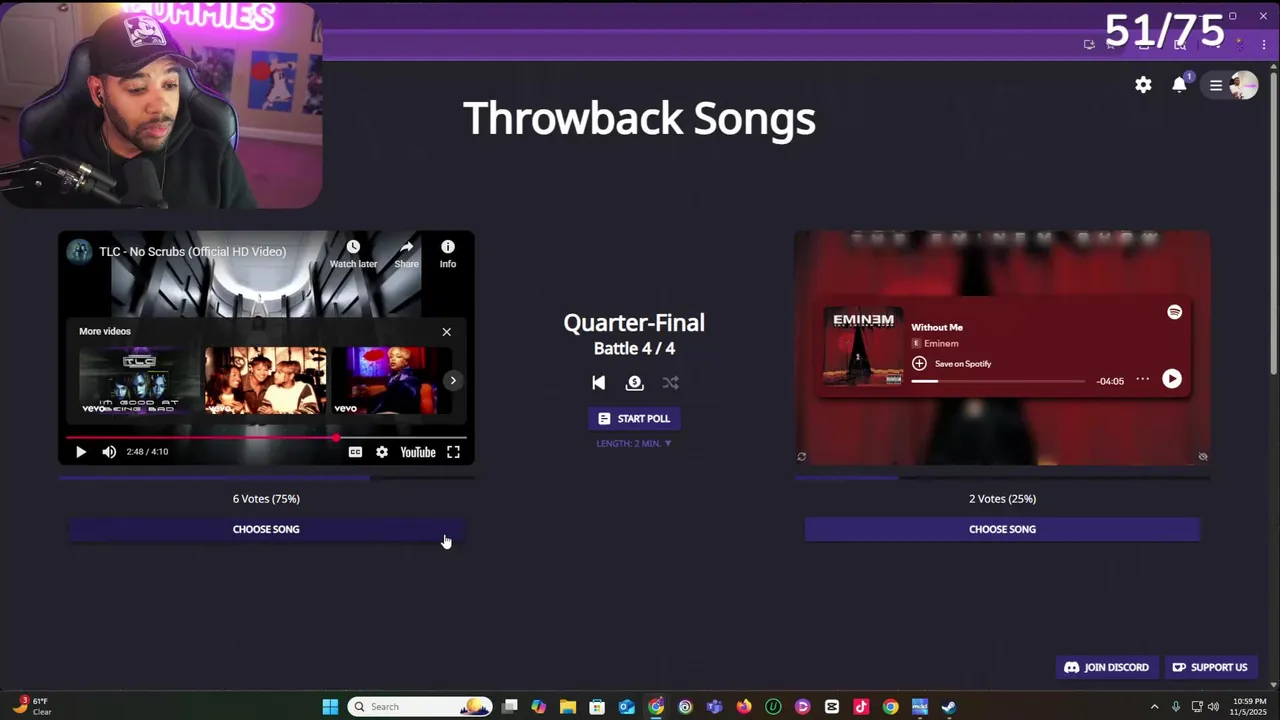The width and height of the screenshot is (1280, 720).
Task: Open the volume tray icon
Action: pos(1213,707)
